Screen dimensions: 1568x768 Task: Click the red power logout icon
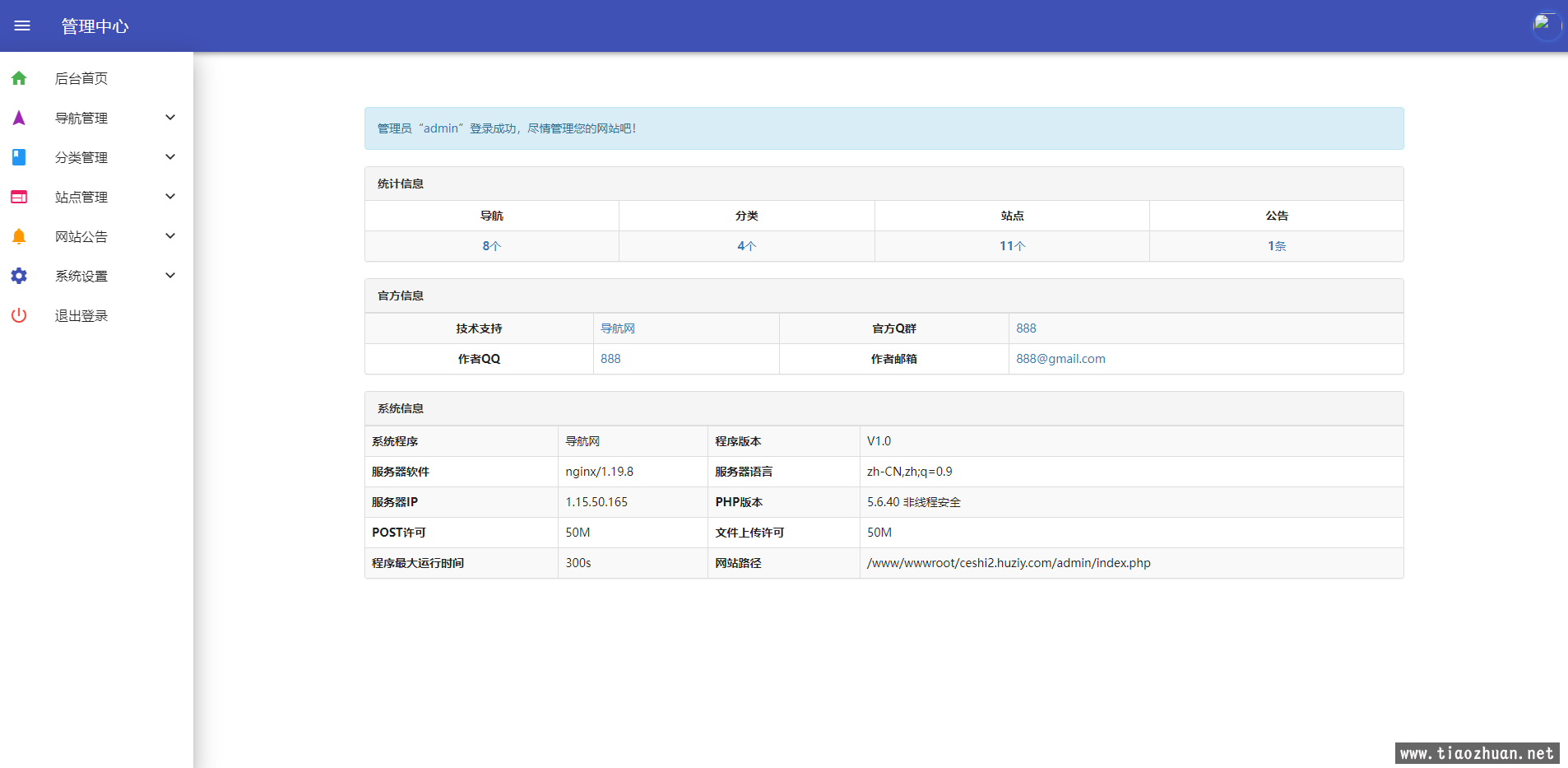pos(19,315)
